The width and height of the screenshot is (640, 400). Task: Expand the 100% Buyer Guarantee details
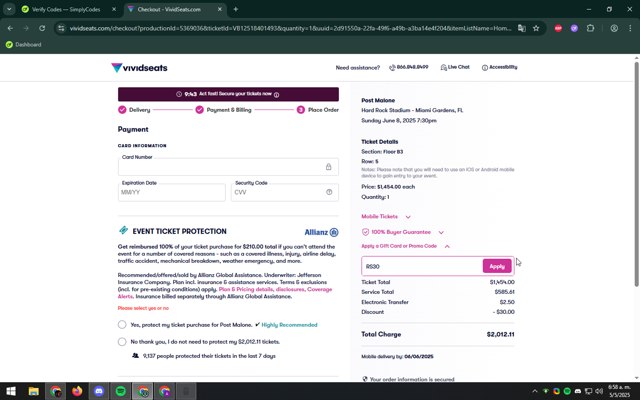tap(441, 232)
